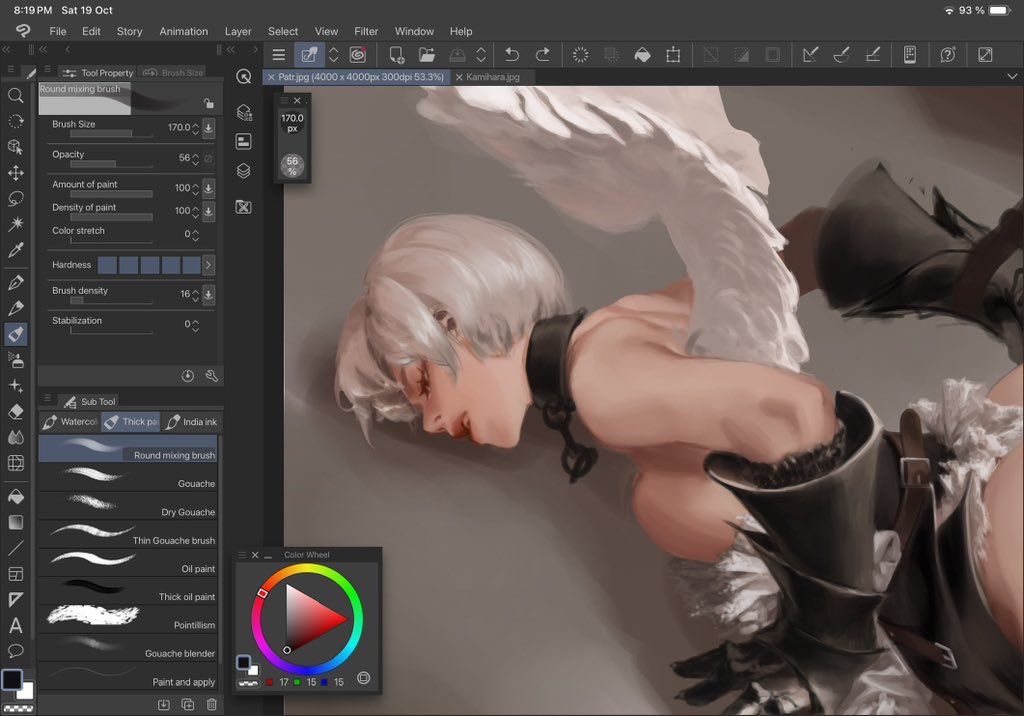1024x716 pixels.
Task: Select the Lasso selection tool
Action: 16,199
